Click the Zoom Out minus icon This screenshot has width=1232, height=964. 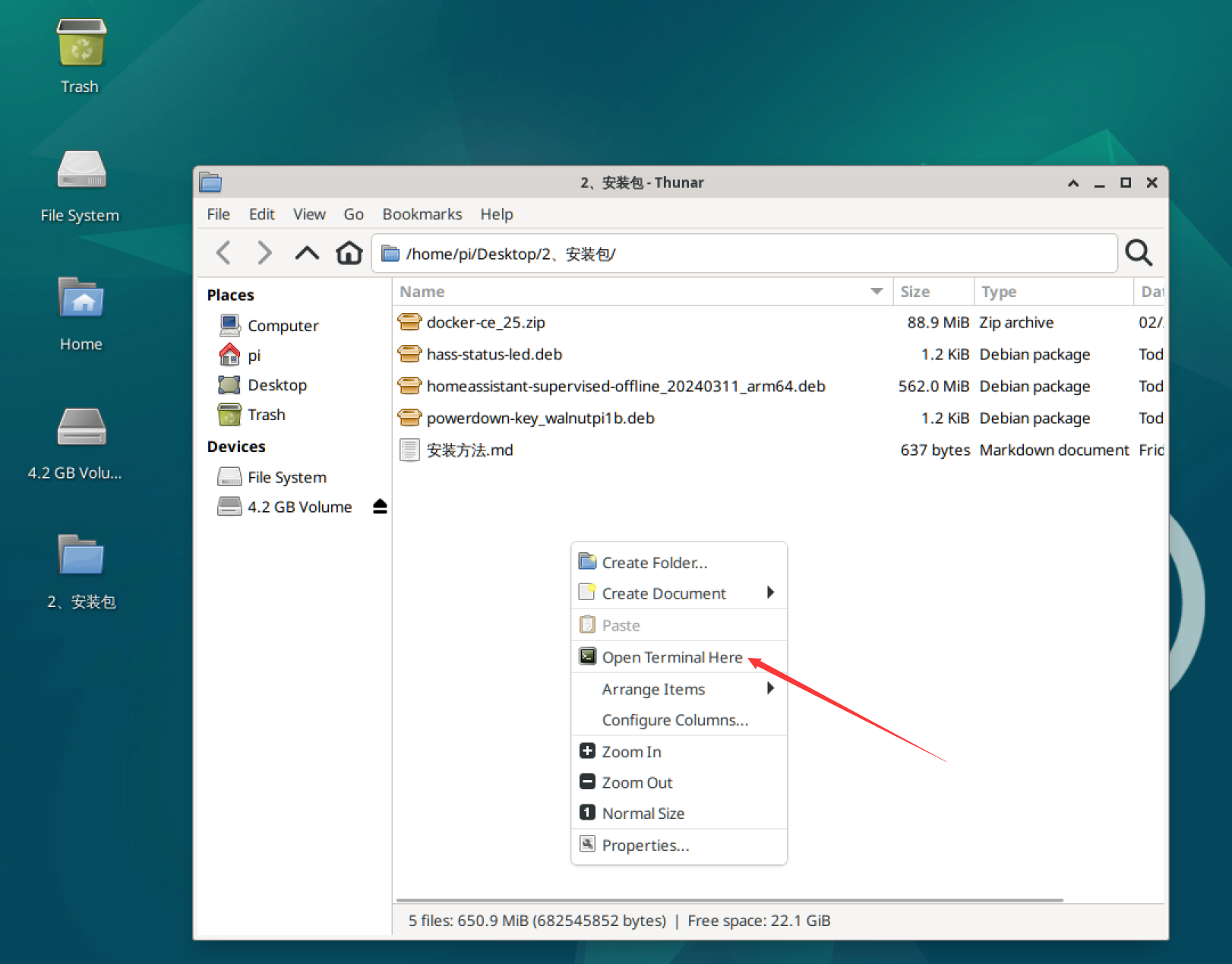coord(587,782)
